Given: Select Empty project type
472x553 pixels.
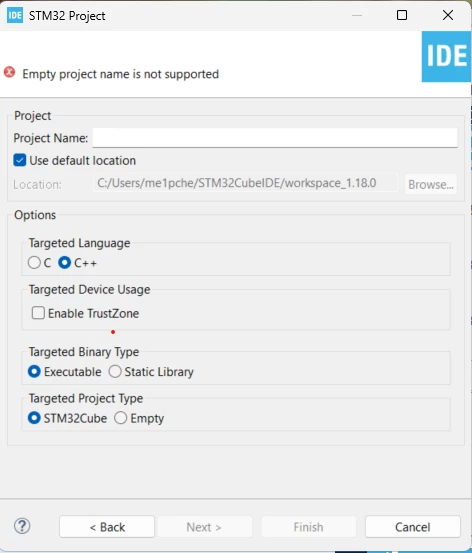Looking at the screenshot, I should pyautogui.click(x=121, y=418).
